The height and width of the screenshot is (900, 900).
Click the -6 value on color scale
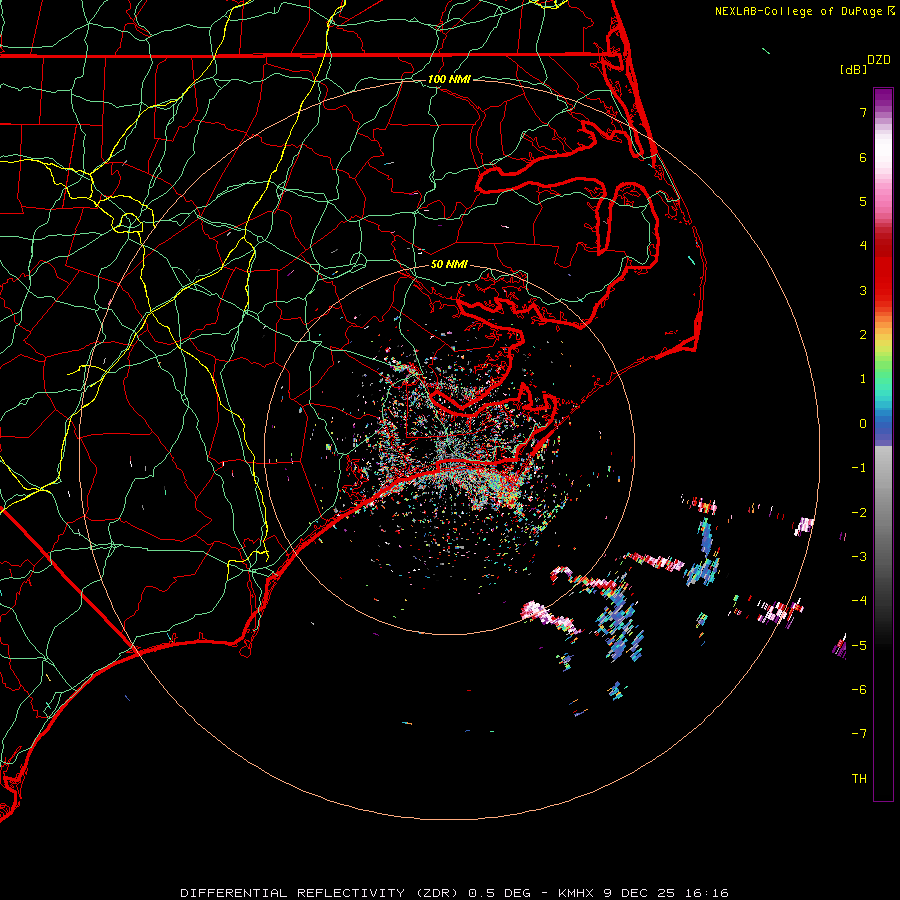[x=859, y=690]
